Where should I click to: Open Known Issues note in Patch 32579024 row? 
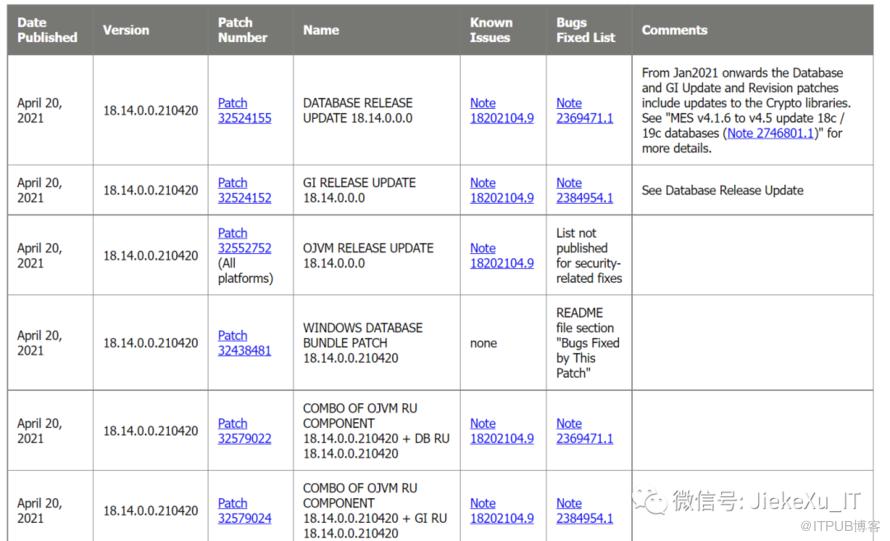click(x=502, y=510)
